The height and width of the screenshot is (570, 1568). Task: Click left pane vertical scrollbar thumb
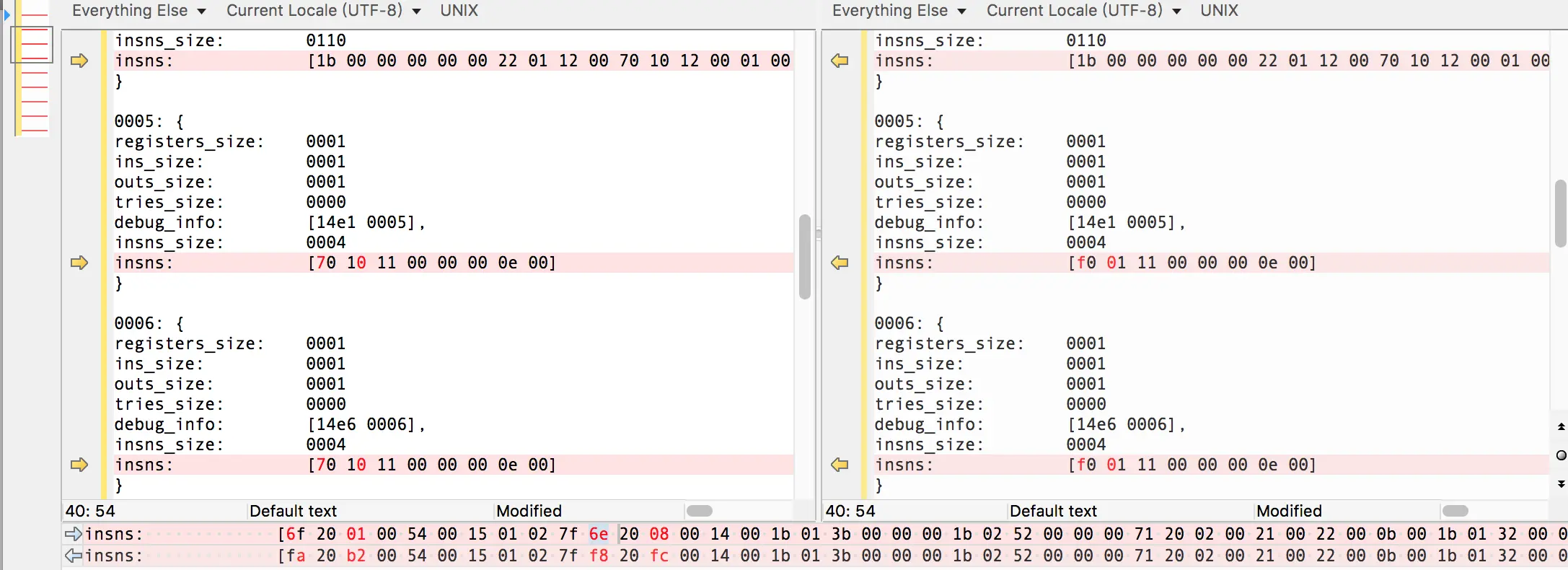[x=805, y=256]
